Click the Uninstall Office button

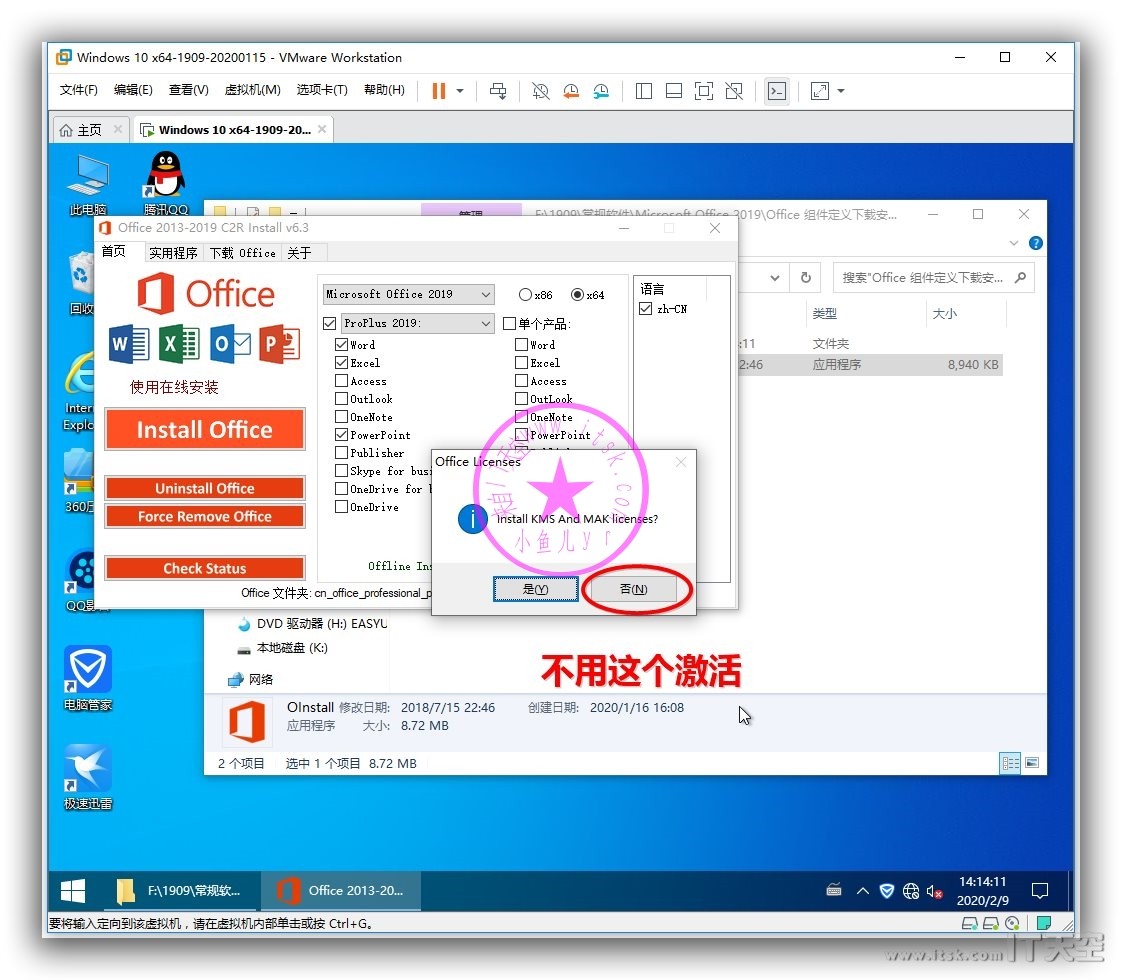pos(205,489)
